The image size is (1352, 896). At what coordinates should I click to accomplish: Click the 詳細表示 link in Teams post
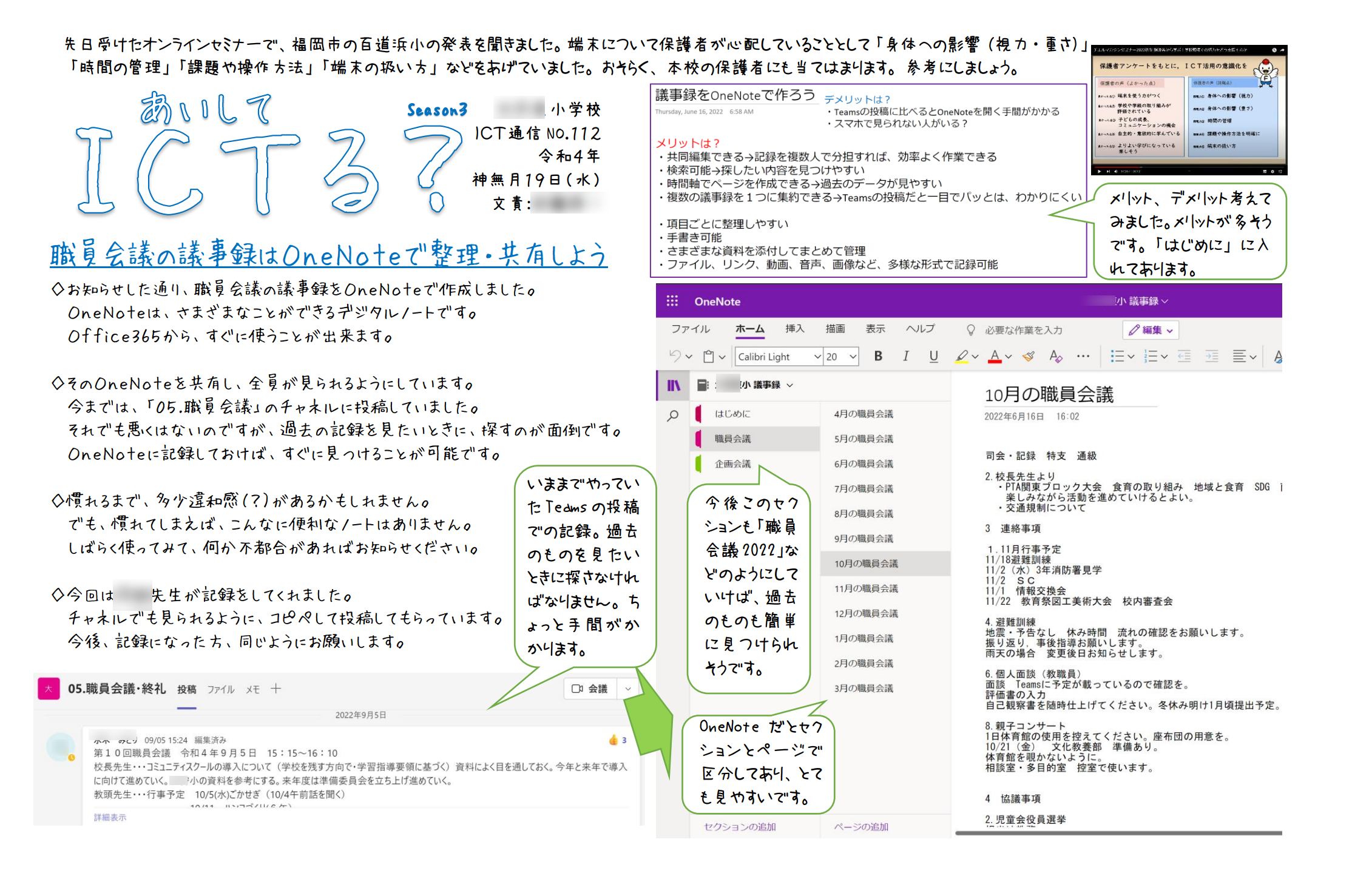[x=110, y=817]
